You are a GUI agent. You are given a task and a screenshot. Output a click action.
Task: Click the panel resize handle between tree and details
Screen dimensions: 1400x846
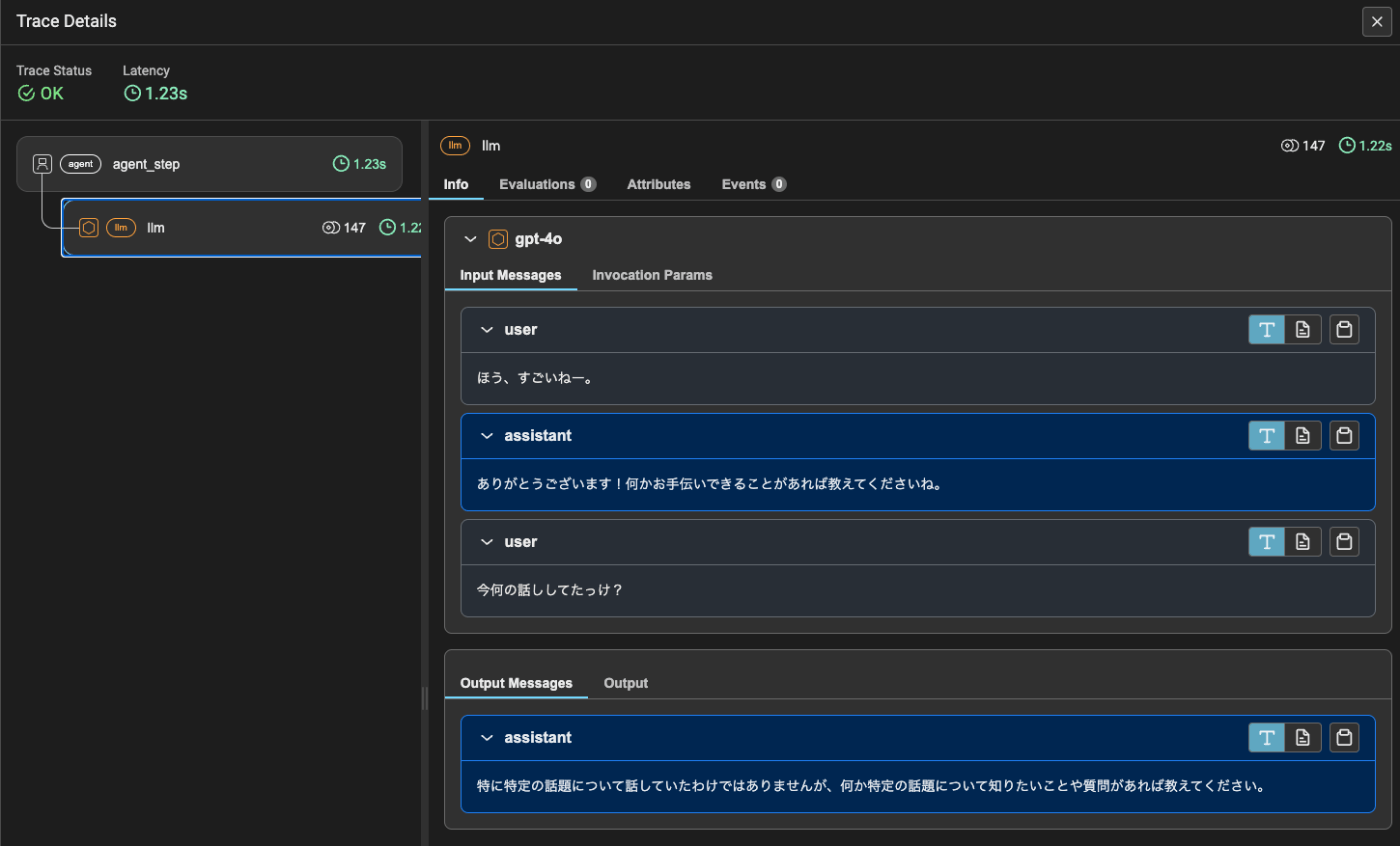425,698
